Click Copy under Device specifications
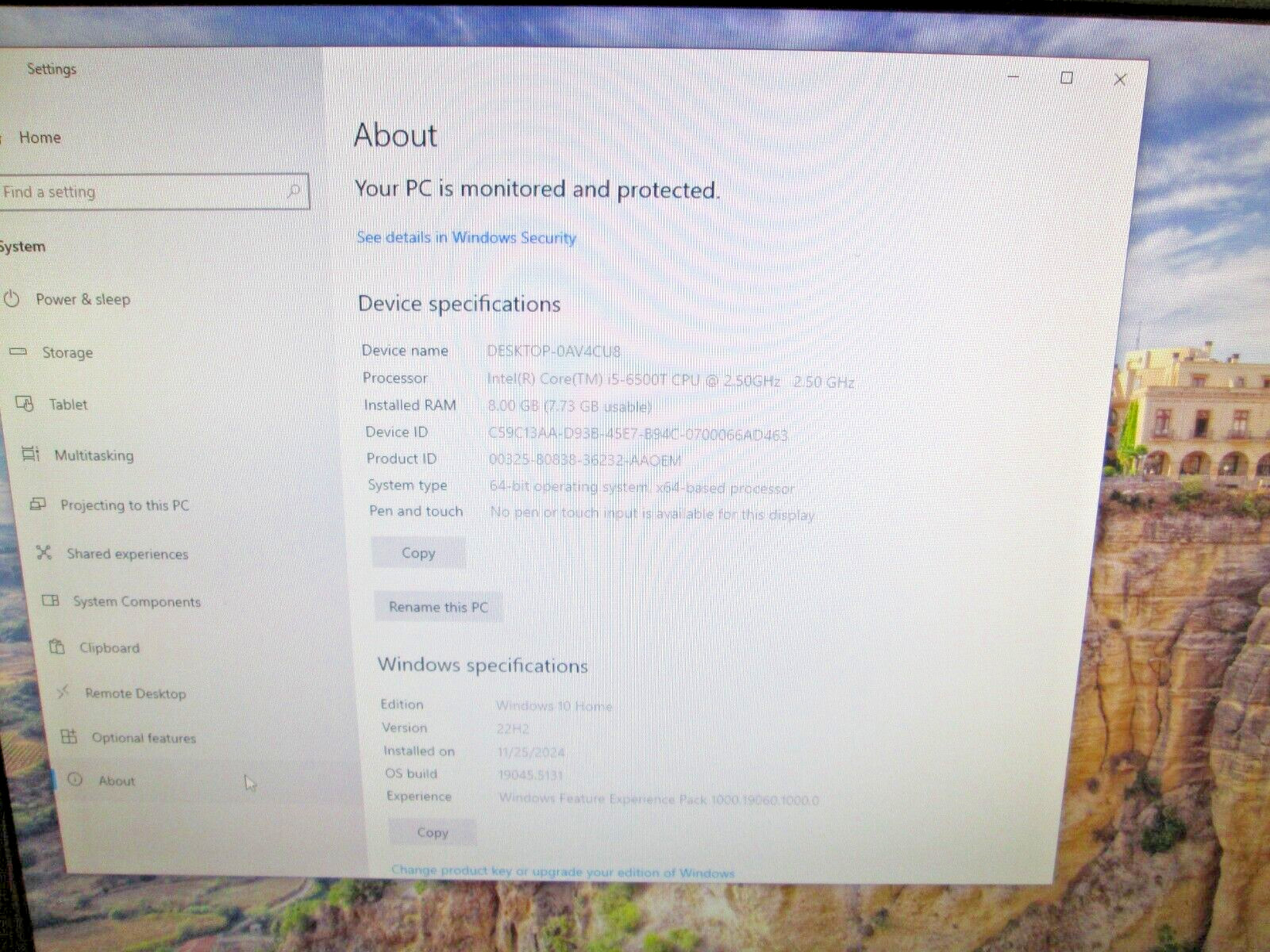 point(418,553)
